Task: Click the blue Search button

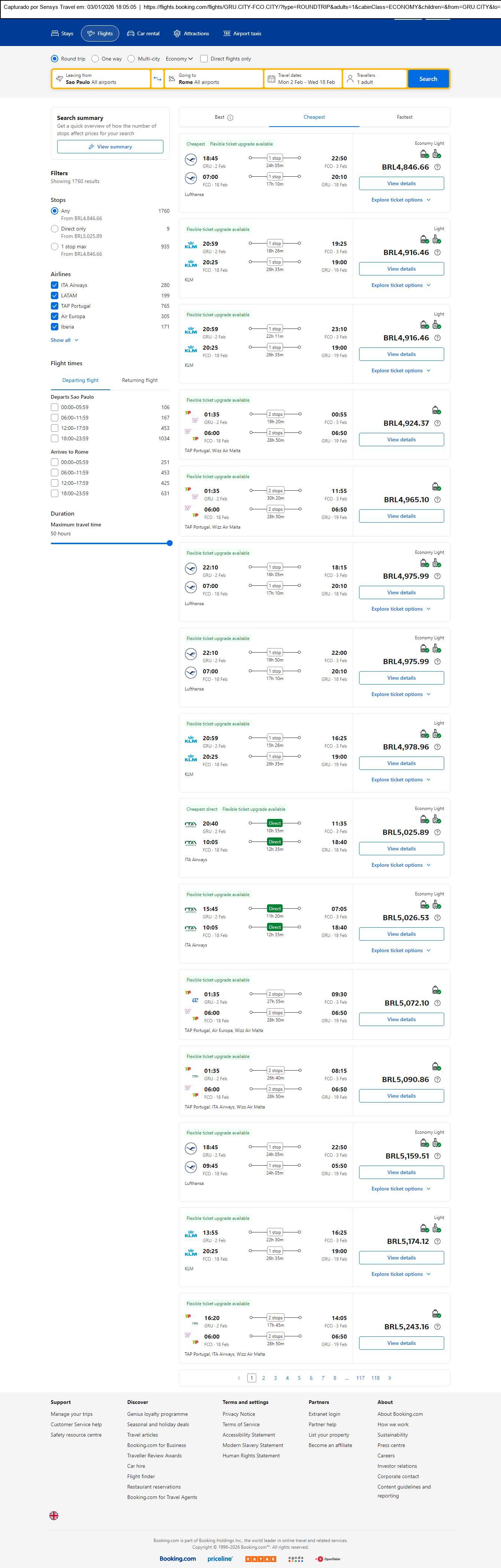Action: [x=428, y=79]
